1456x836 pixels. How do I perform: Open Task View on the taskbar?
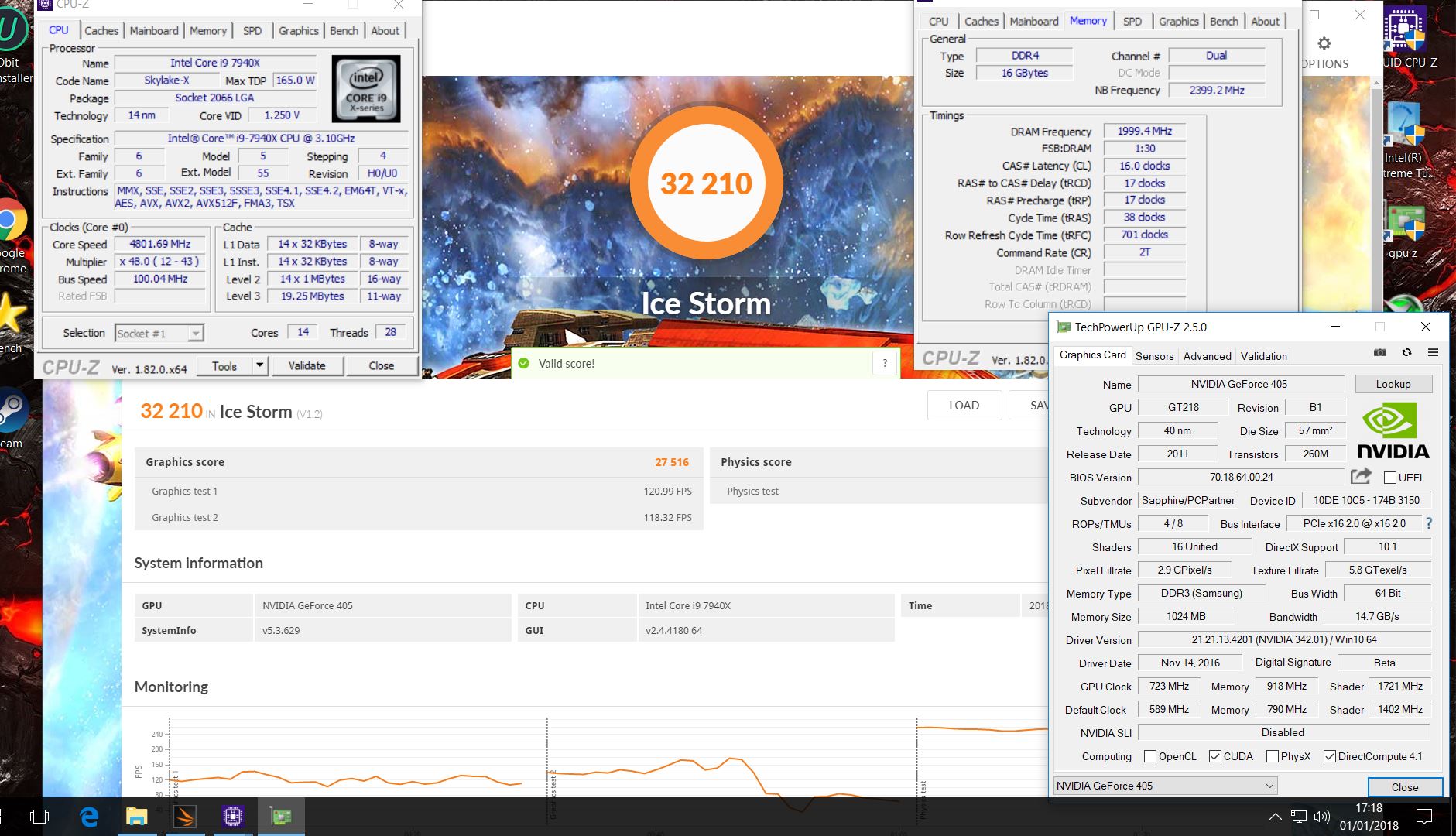(x=39, y=817)
